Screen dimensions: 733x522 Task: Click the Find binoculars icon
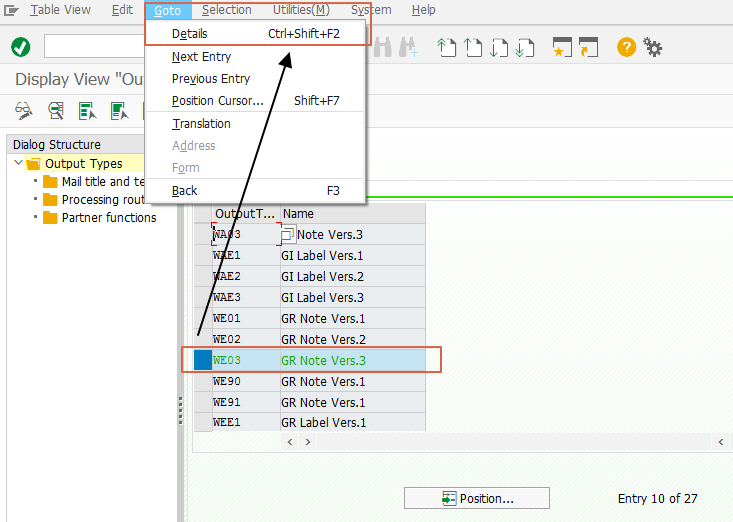point(382,47)
